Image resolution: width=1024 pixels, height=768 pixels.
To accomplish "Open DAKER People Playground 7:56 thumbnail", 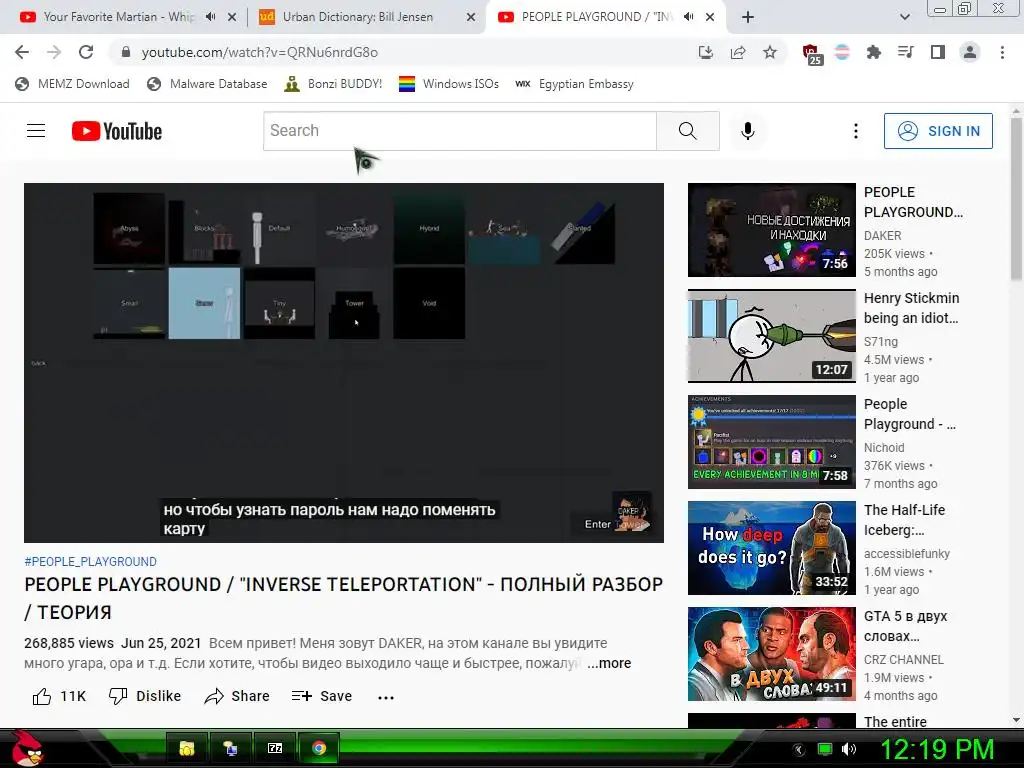I will [771, 230].
